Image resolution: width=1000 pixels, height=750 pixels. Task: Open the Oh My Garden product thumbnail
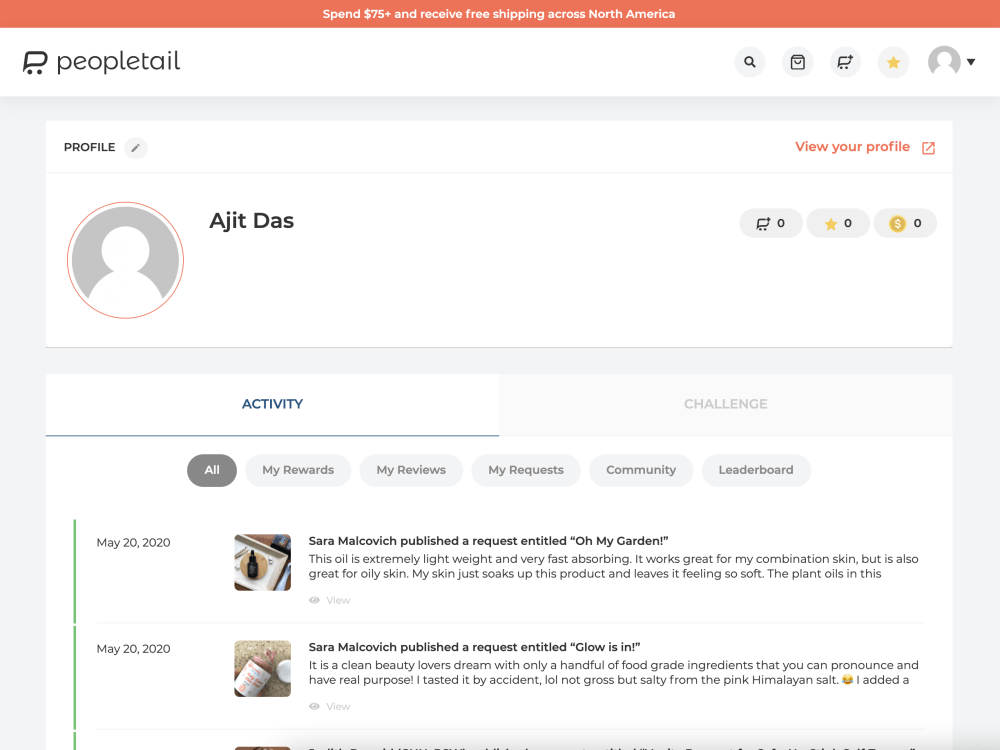click(263, 562)
